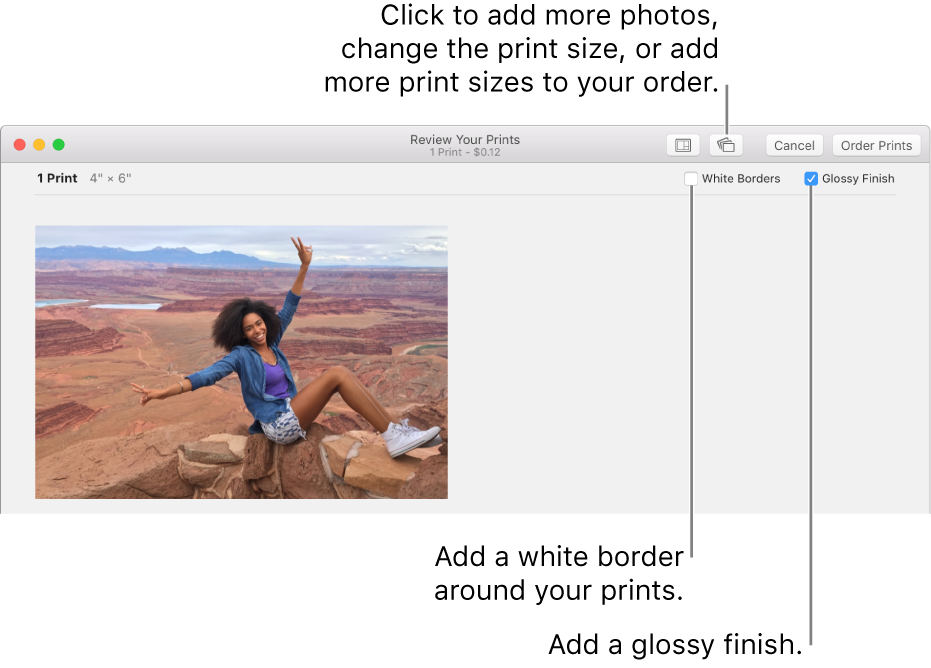Screen dimensions: 931x668
Task: Click the 4" × 6" size text
Action: [x=110, y=178]
